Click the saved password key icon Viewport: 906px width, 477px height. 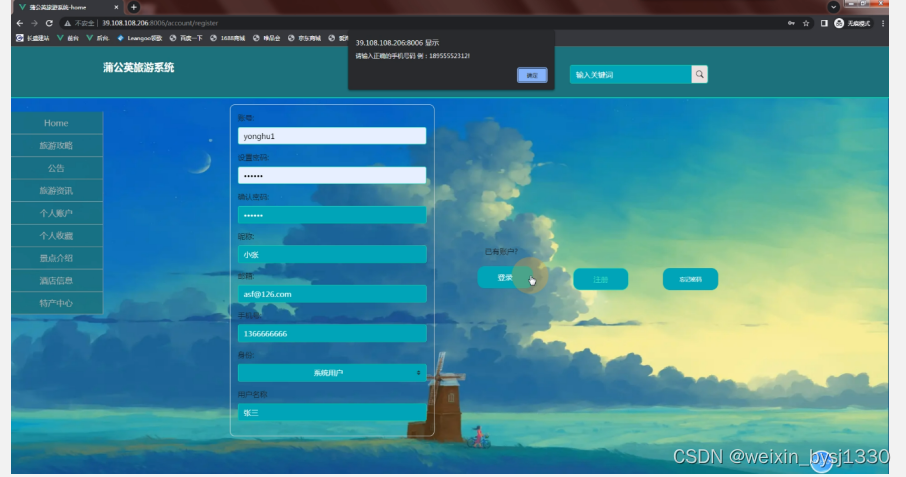(791, 23)
